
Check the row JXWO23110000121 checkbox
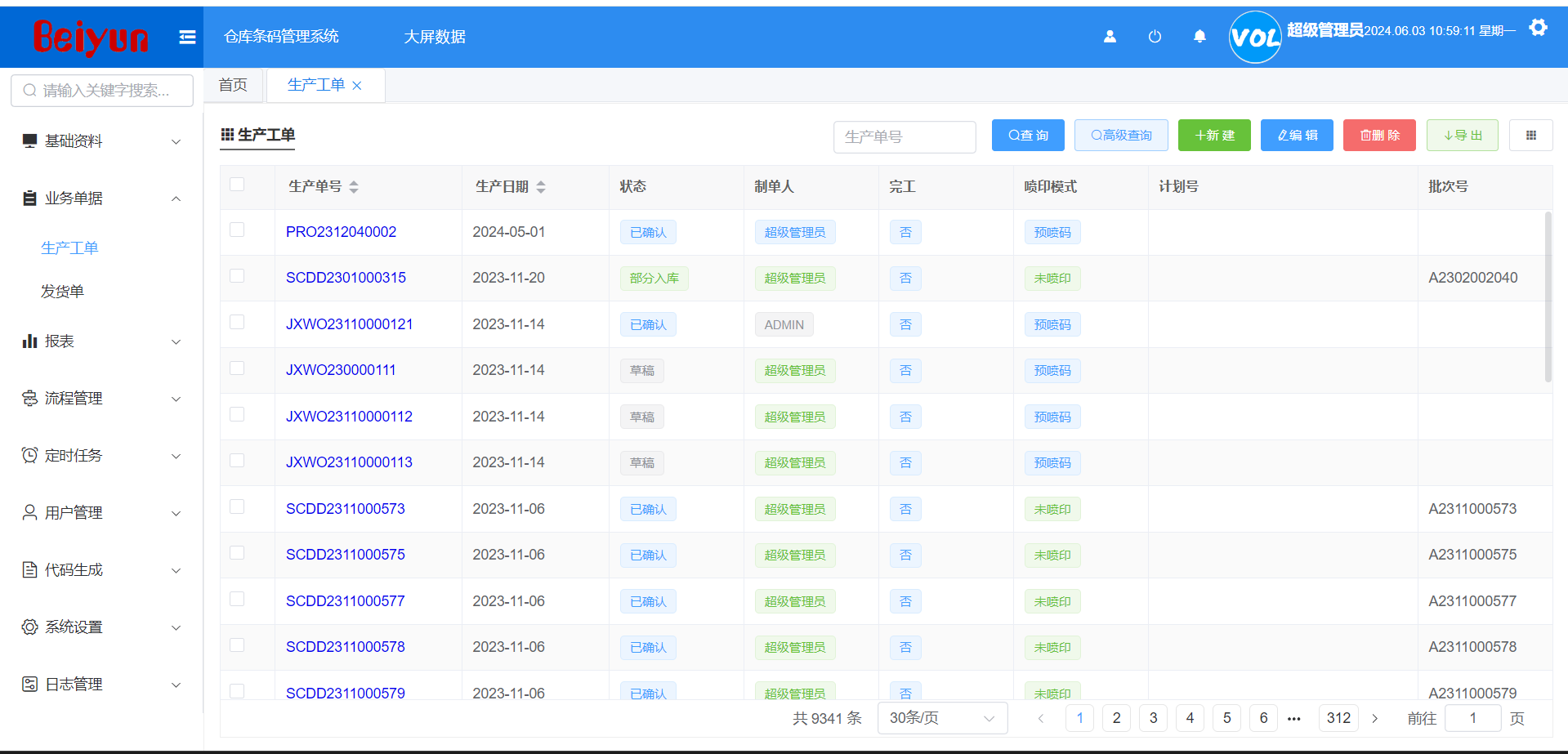[237, 323]
